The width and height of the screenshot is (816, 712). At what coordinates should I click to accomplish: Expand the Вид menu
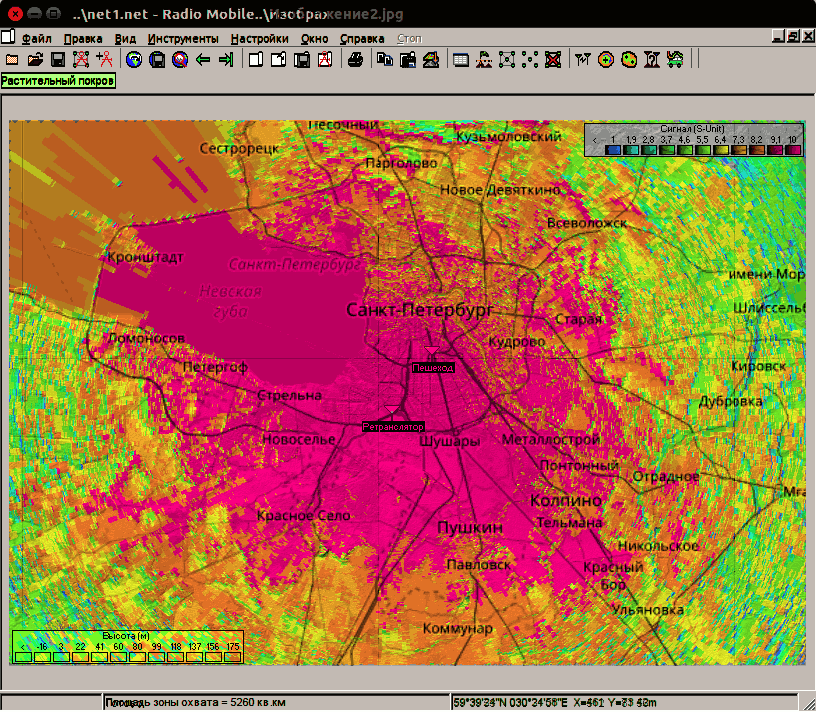[x=125, y=39]
